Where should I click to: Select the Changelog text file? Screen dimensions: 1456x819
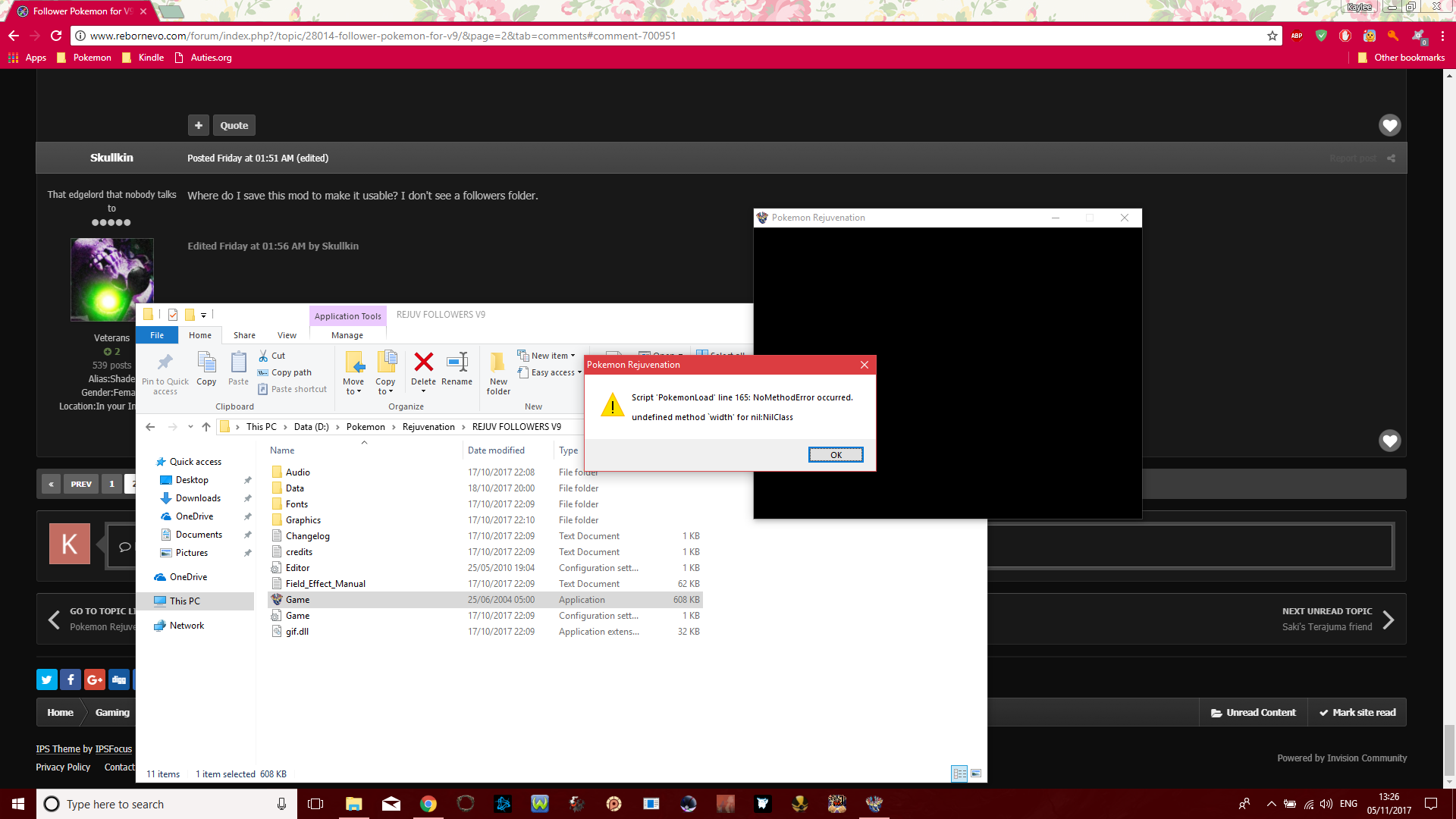308,536
